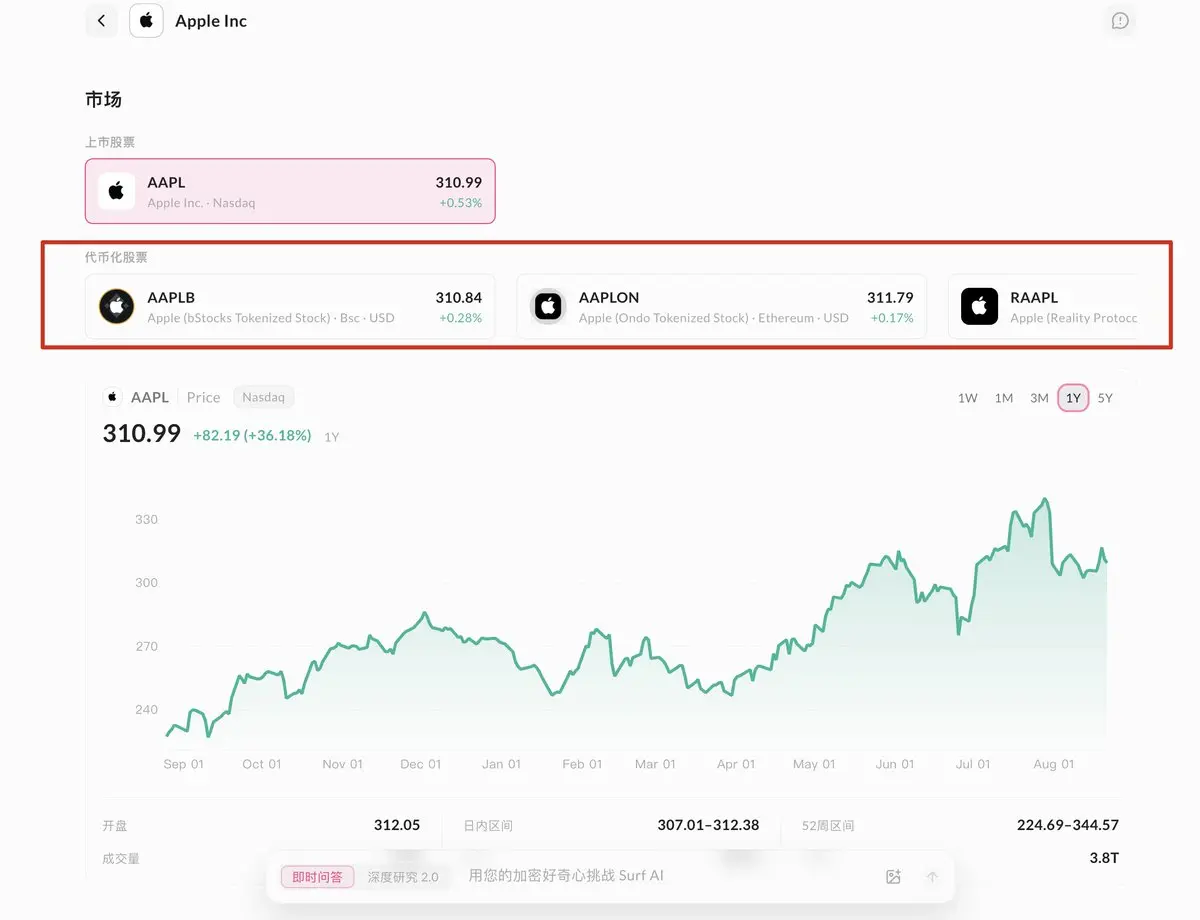Click the small Apple icon in chart header

pos(113,397)
